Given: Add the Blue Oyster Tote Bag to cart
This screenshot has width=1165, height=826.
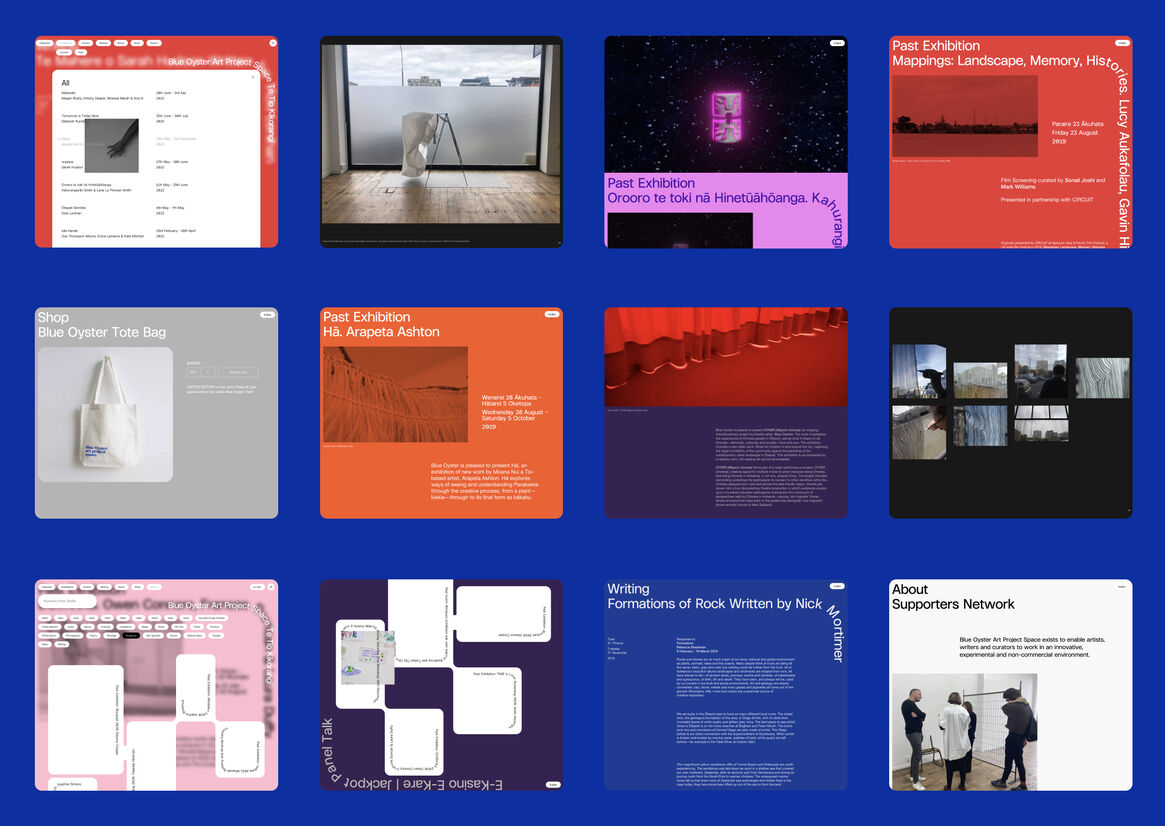Looking at the screenshot, I should (x=238, y=371).
